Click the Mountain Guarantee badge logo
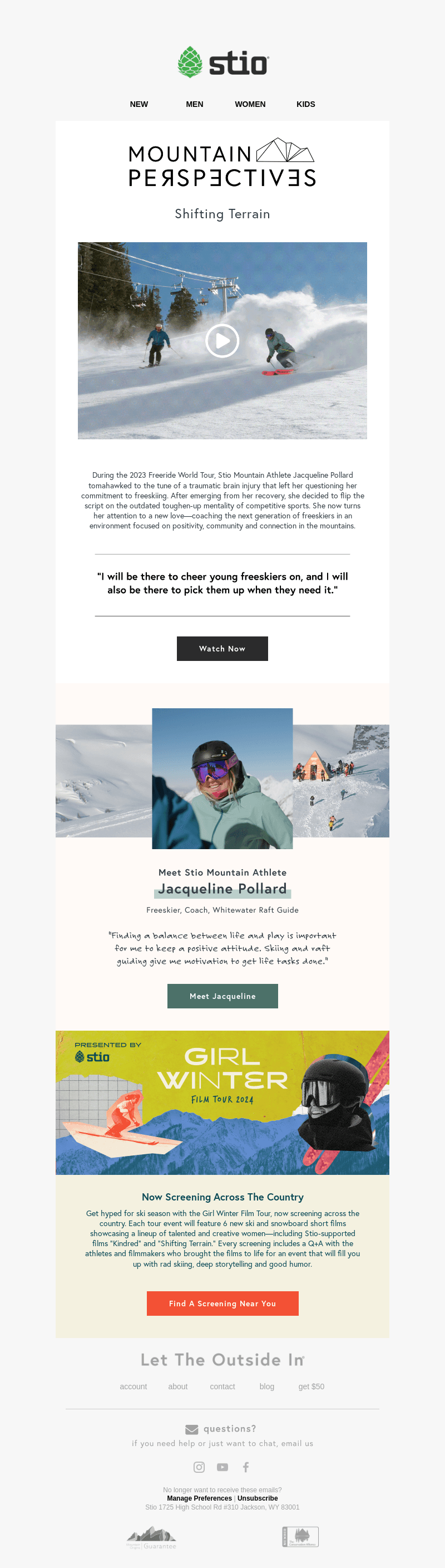This screenshot has width=445, height=1568. point(151,1537)
